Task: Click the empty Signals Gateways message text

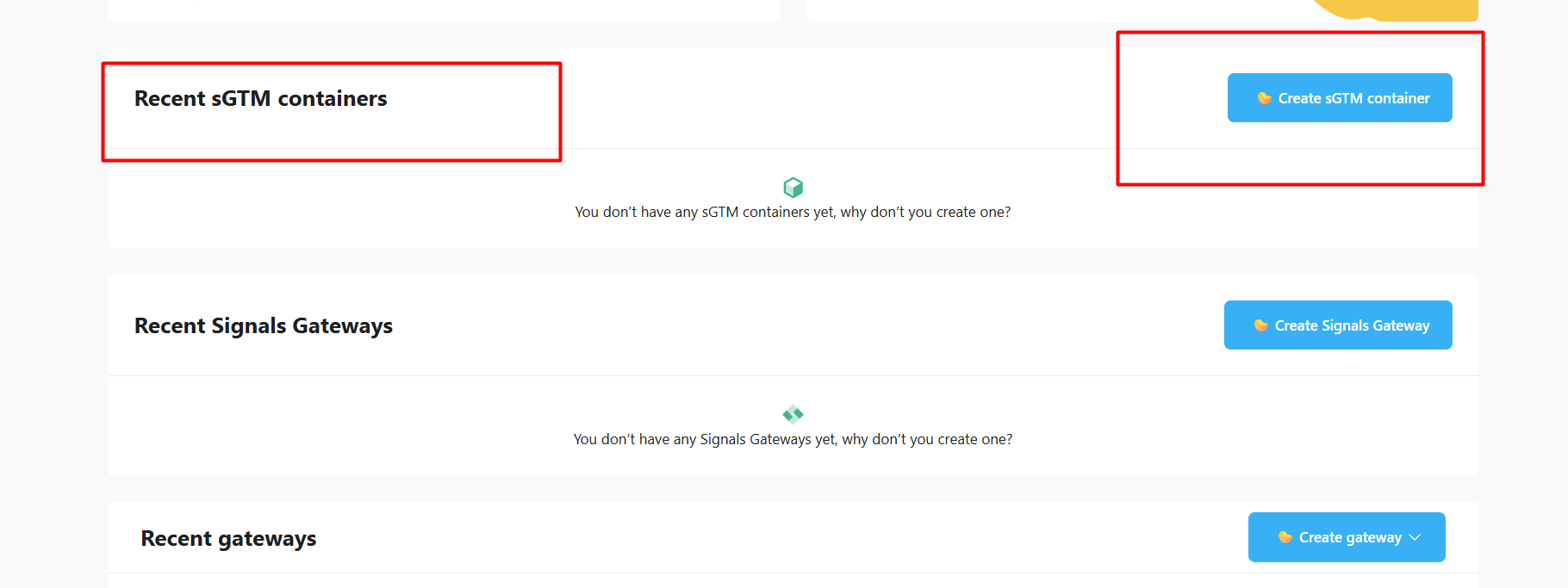Action: pyautogui.click(x=793, y=439)
